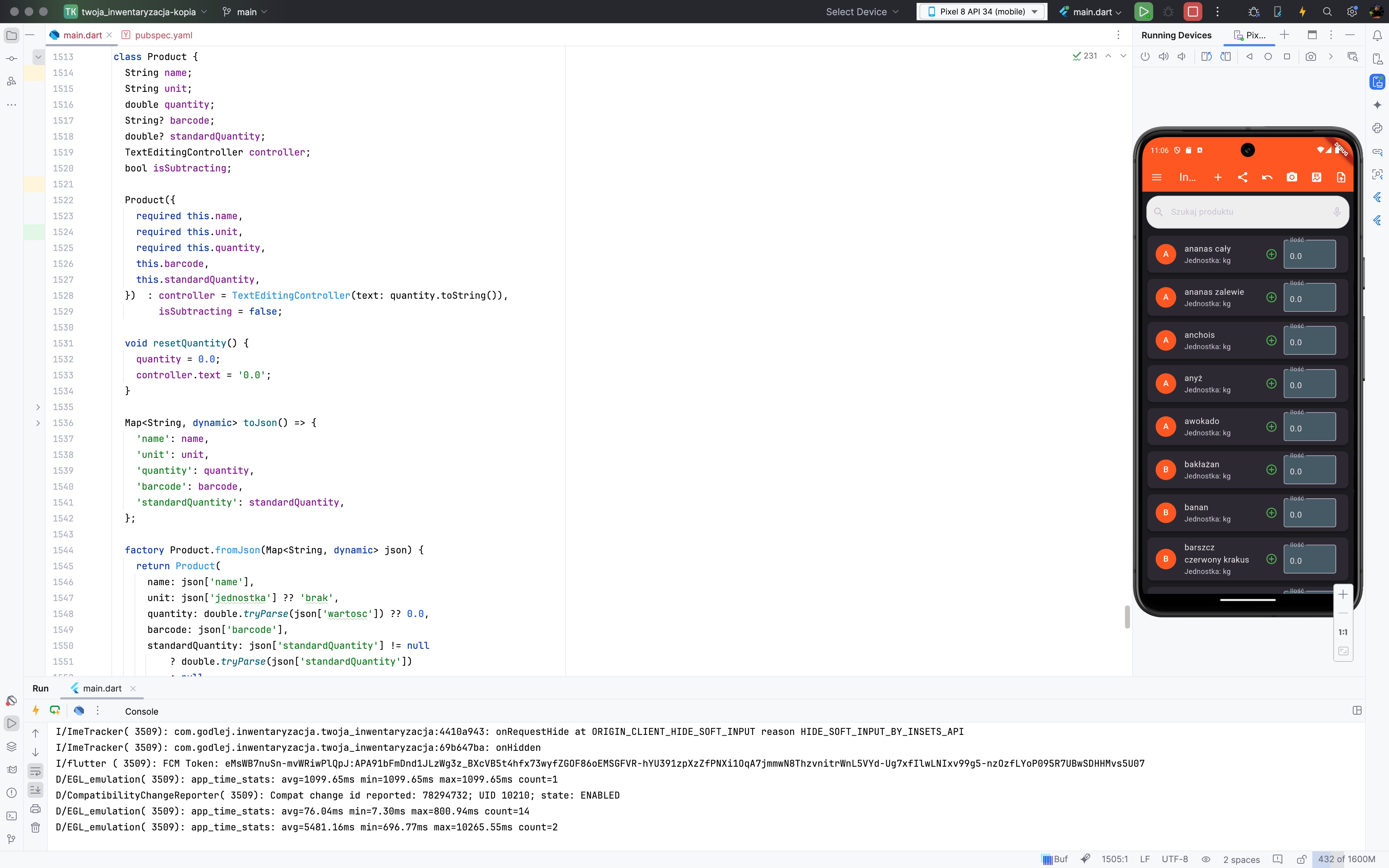Toggle read-only lock icon in status bar
This screenshot has width=1389, height=868.
pos(1301,859)
